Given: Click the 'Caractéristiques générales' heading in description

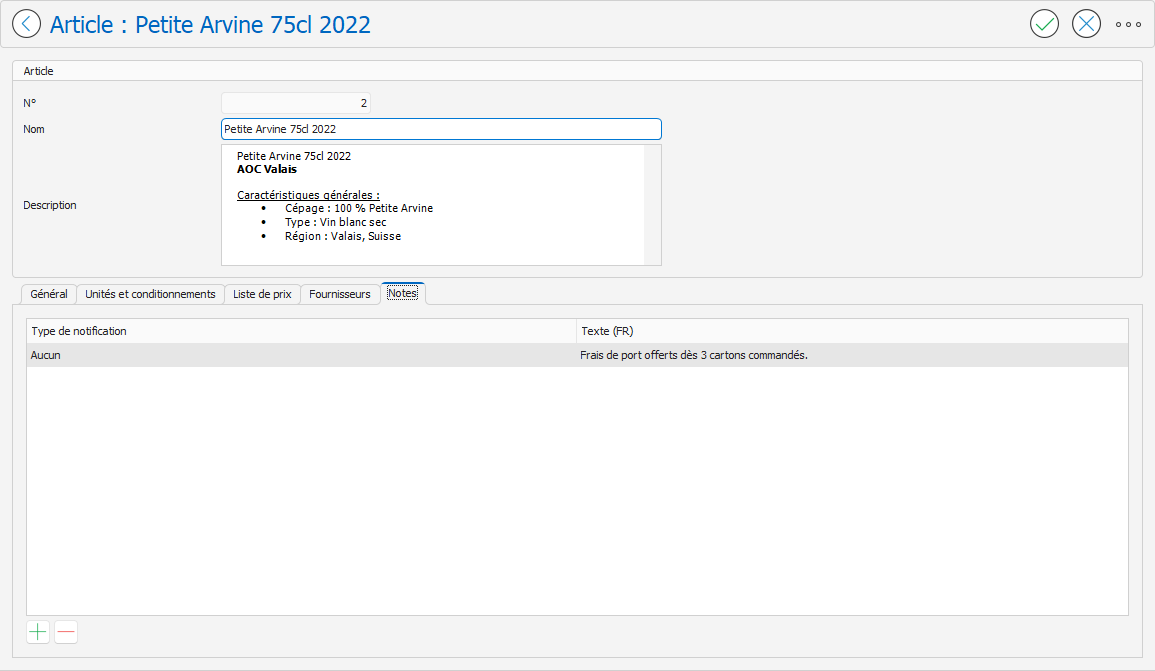Looking at the screenshot, I should coord(308,195).
